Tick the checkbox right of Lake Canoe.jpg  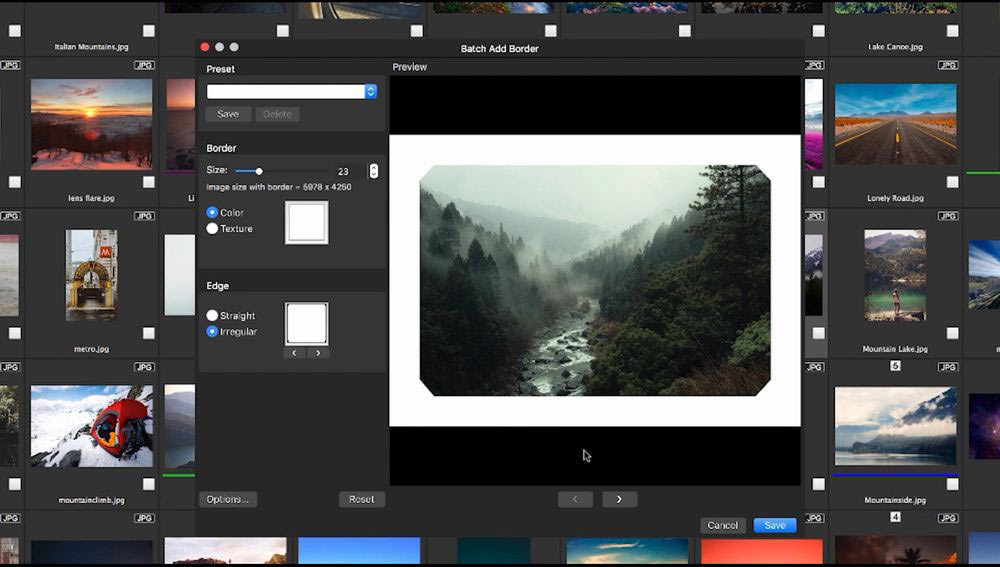click(953, 31)
